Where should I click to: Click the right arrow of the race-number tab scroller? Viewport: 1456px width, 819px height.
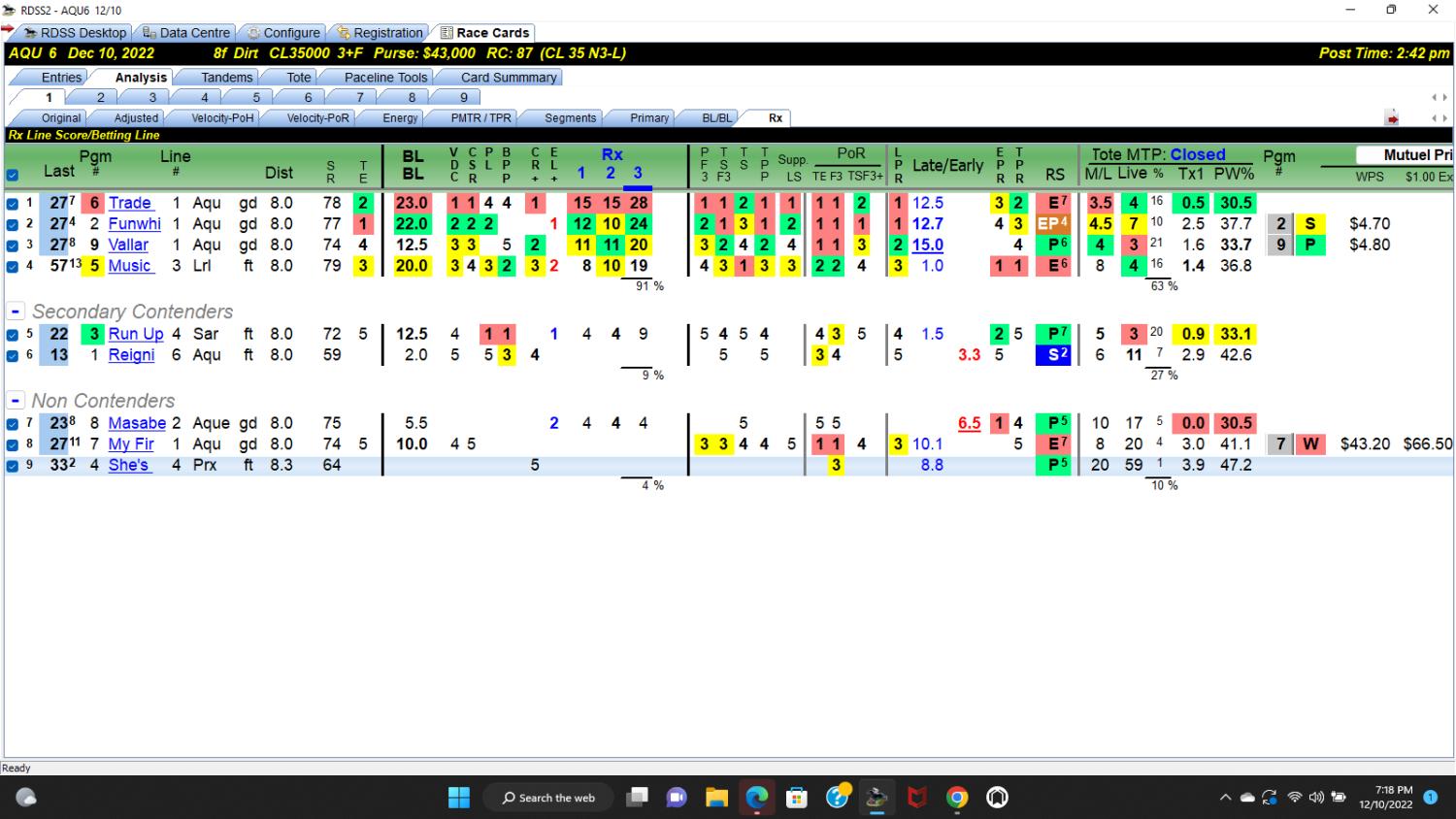(x=1444, y=98)
